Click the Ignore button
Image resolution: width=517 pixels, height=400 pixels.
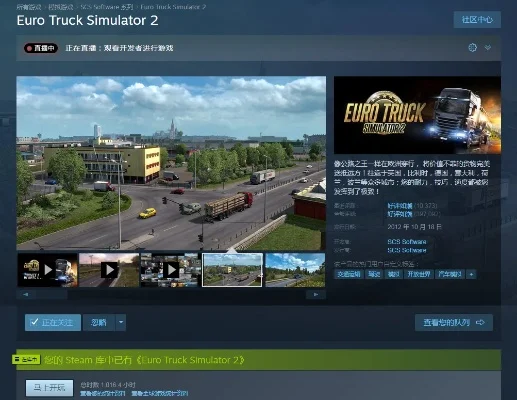pos(99,322)
